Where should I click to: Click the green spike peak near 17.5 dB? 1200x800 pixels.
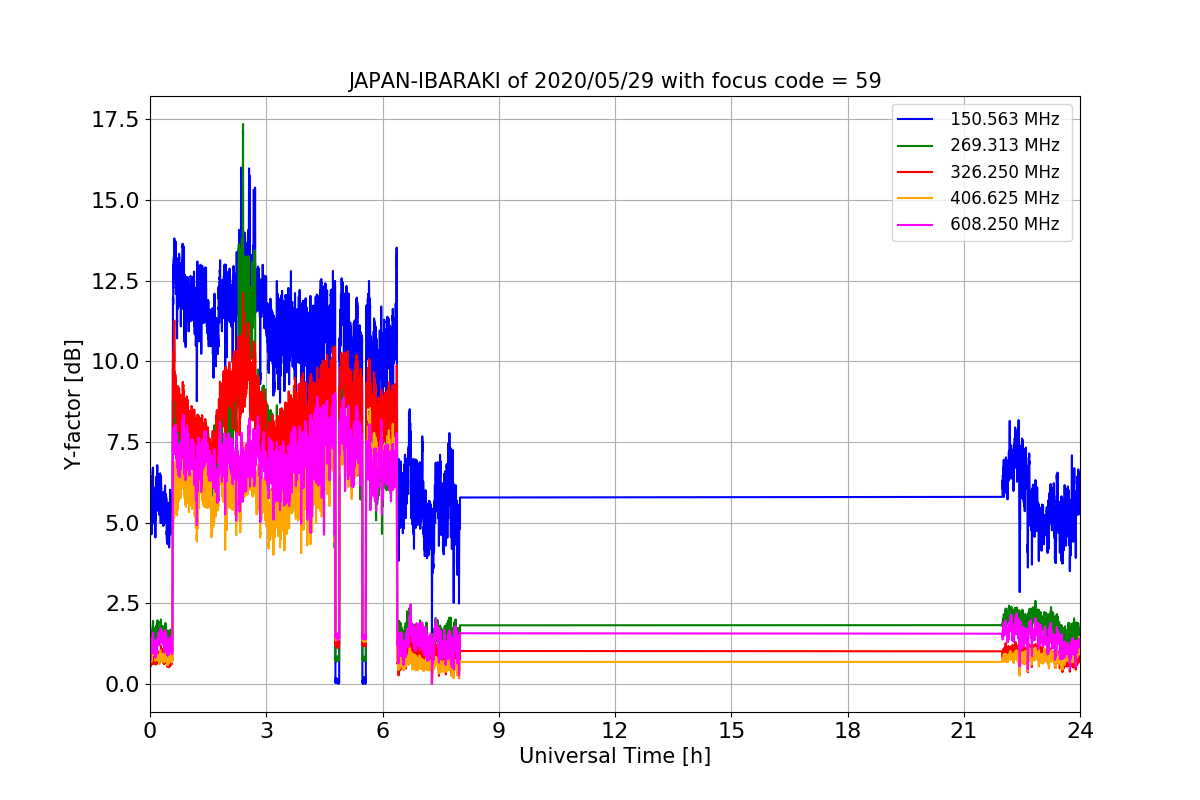pyautogui.click(x=242, y=126)
